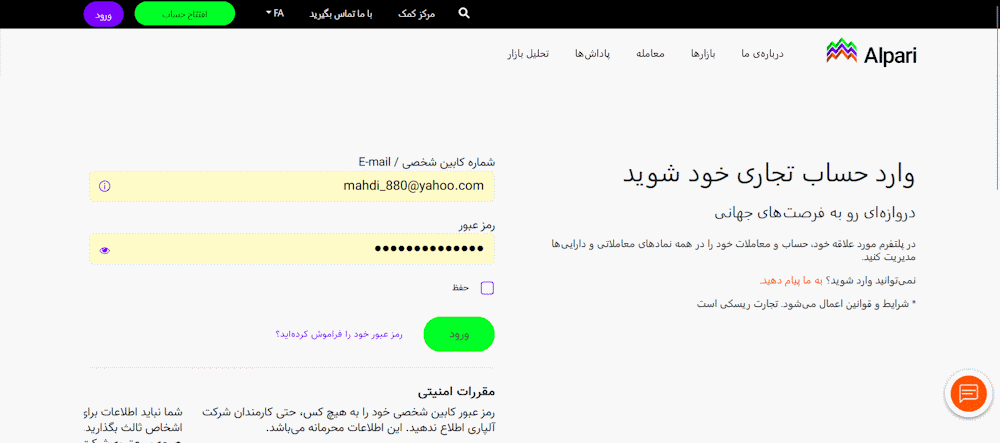Open مرکز کمک link
1000x443 pixels.
[x=416, y=13]
